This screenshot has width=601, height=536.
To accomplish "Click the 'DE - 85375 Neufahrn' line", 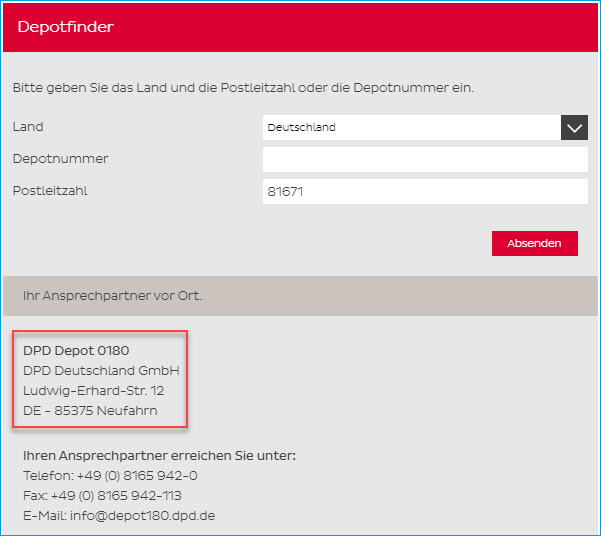I will coord(90,411).
